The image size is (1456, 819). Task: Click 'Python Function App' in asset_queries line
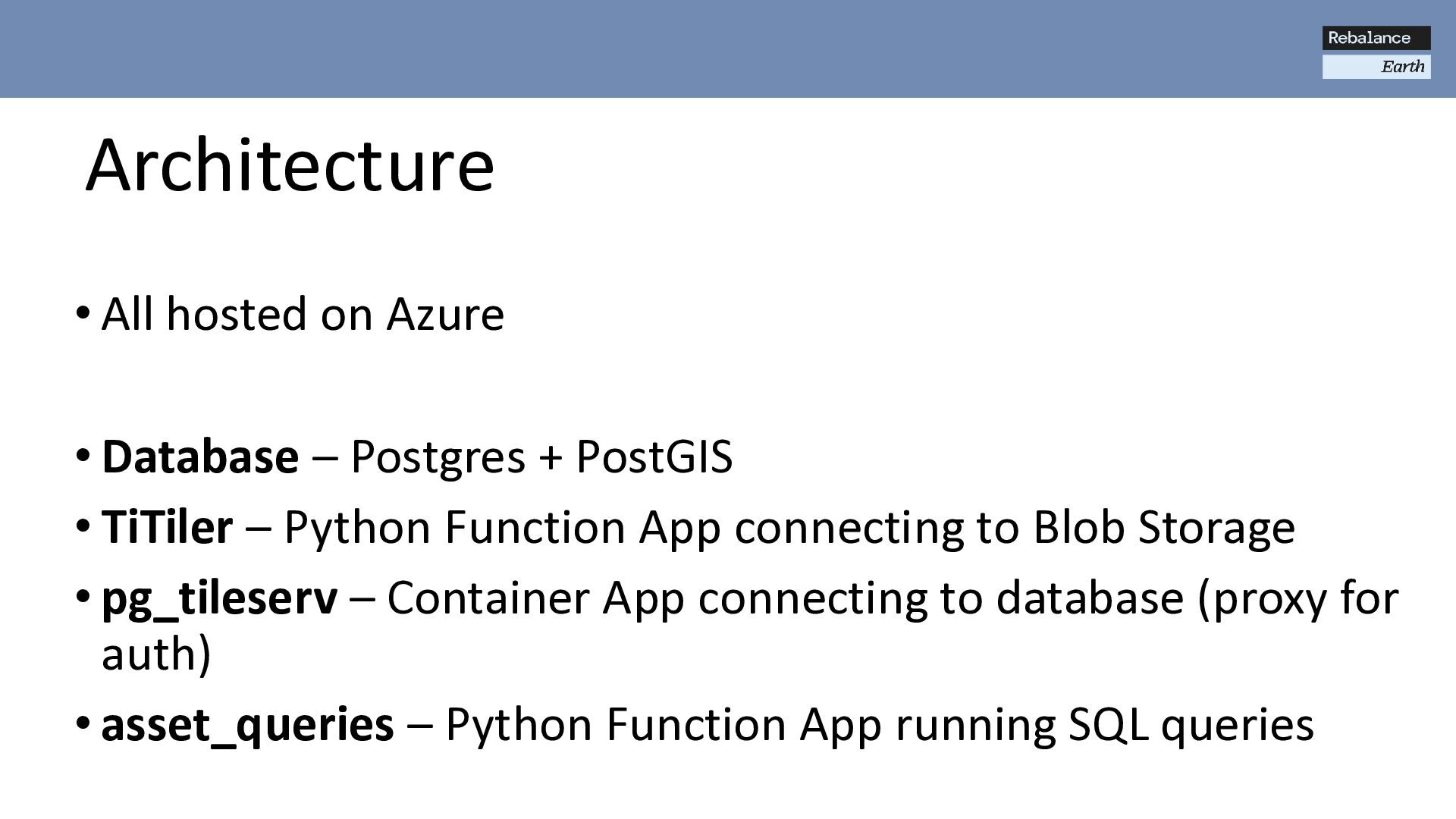pos(664,725)
